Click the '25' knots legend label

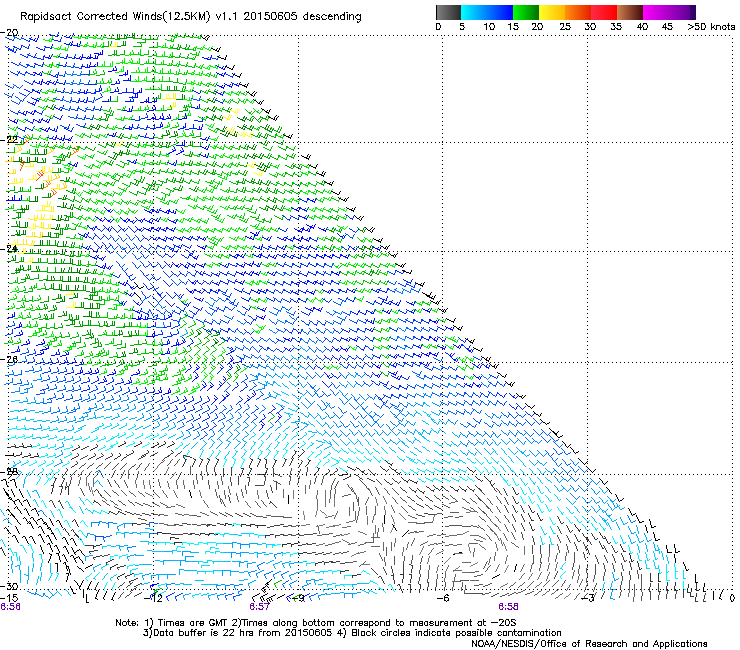[564, 27]
